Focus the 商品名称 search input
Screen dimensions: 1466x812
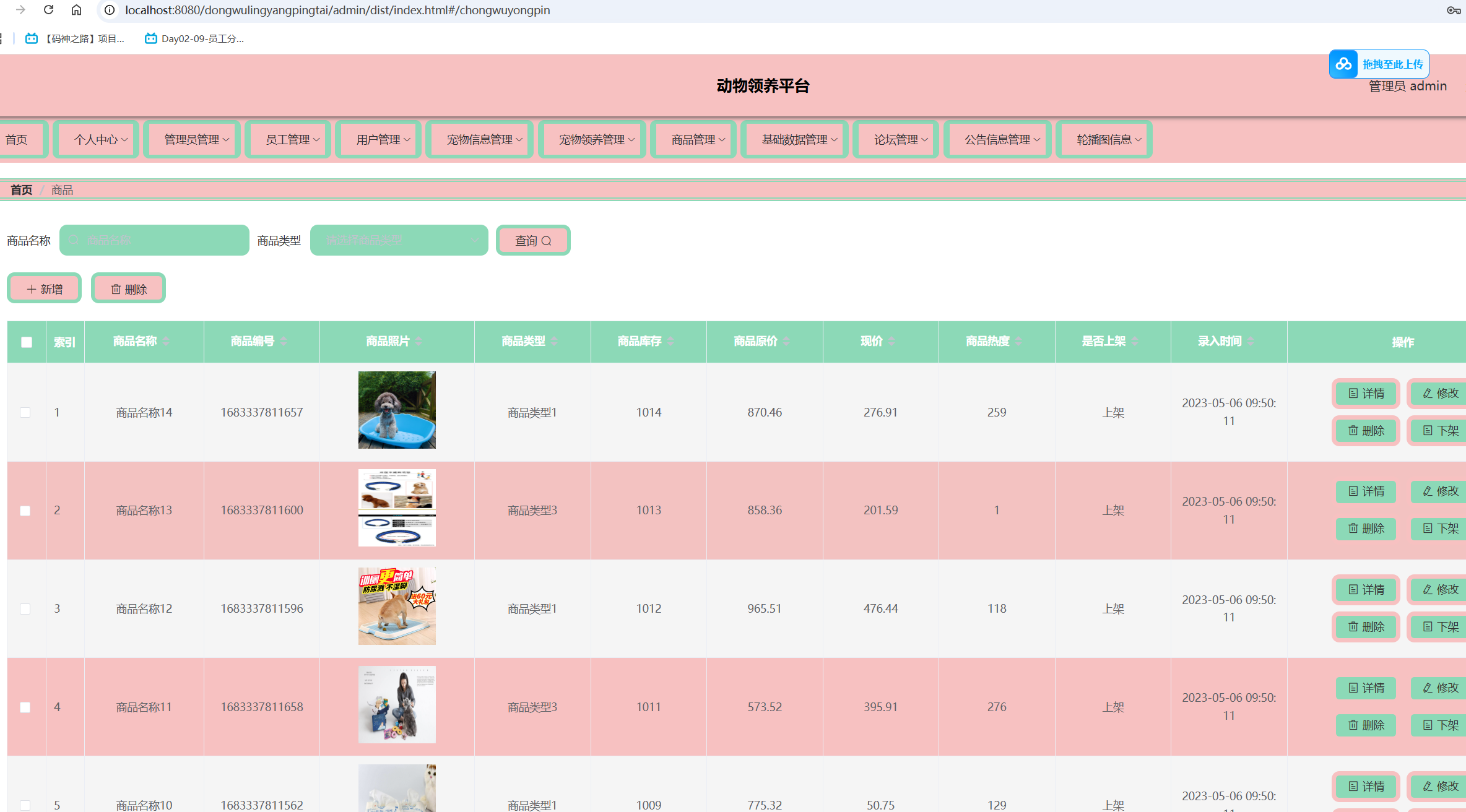click(154, 240)
